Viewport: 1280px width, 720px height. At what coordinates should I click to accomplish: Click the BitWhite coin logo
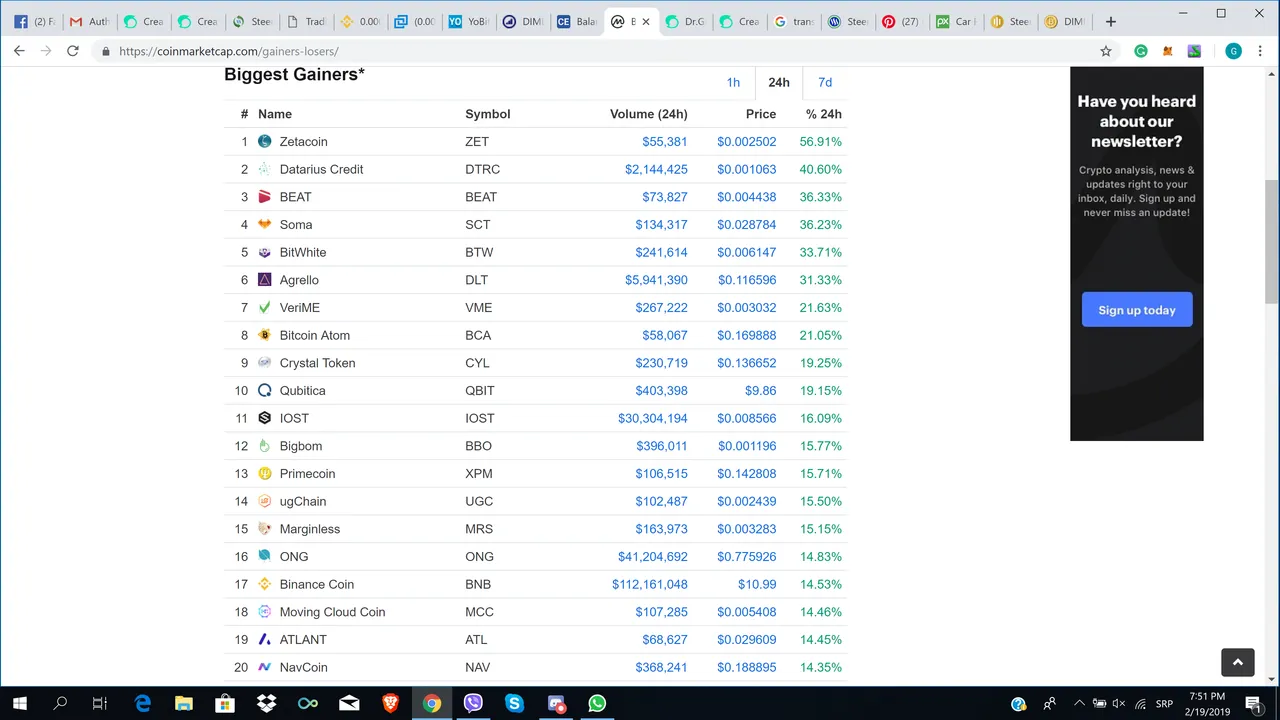(265, 252)
